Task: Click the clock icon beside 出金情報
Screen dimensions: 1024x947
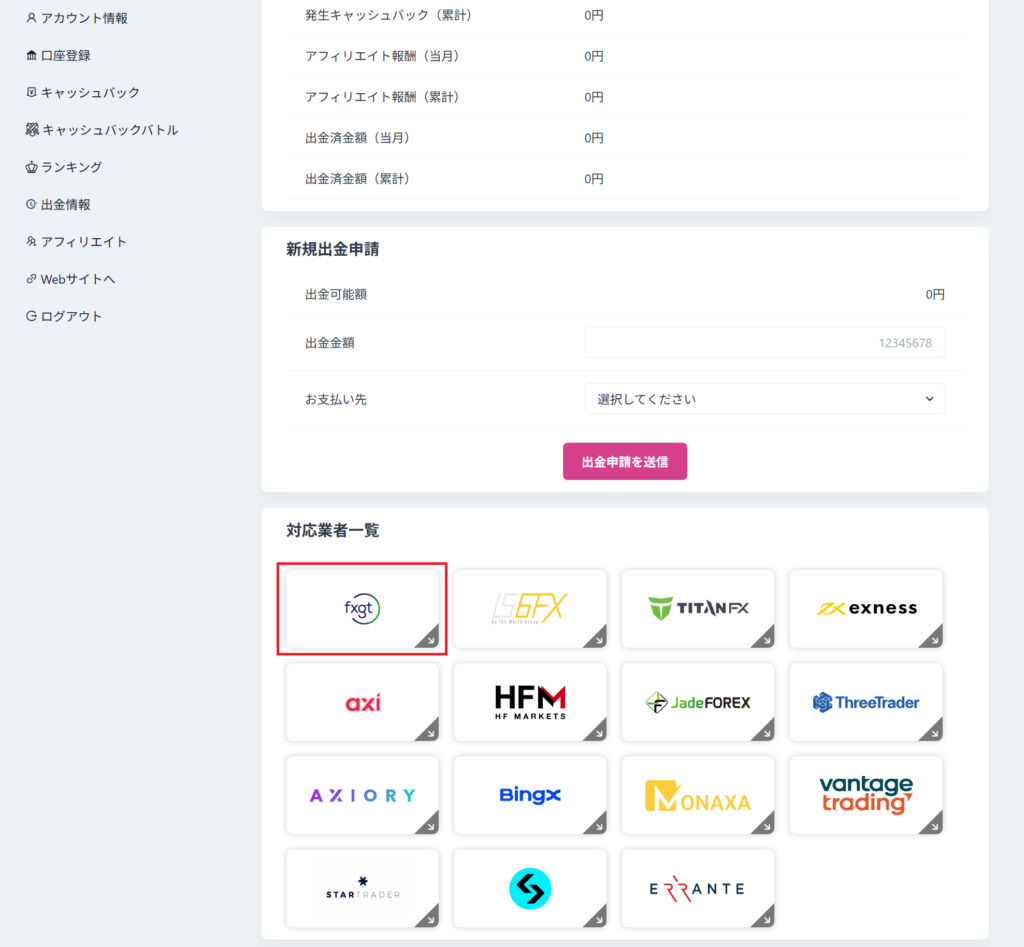Action: 31,204
